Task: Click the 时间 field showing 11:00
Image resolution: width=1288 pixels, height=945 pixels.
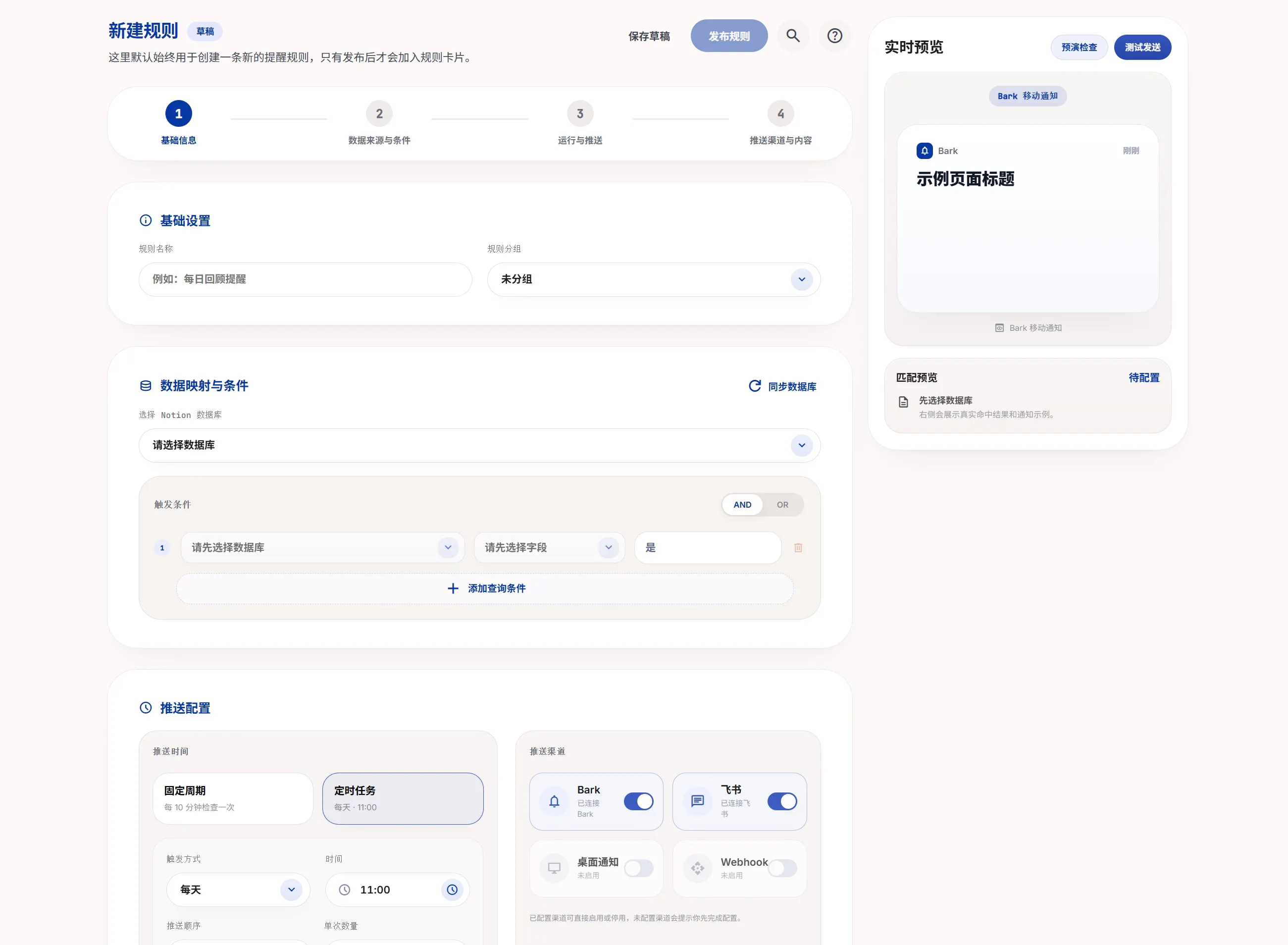Action: 398,890
